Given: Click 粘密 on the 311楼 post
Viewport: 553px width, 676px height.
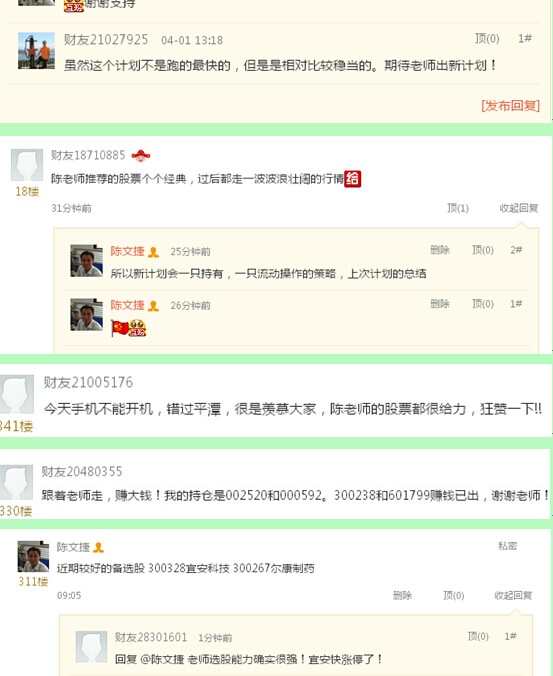Looking at the screenshot, I should click(507, 546).
